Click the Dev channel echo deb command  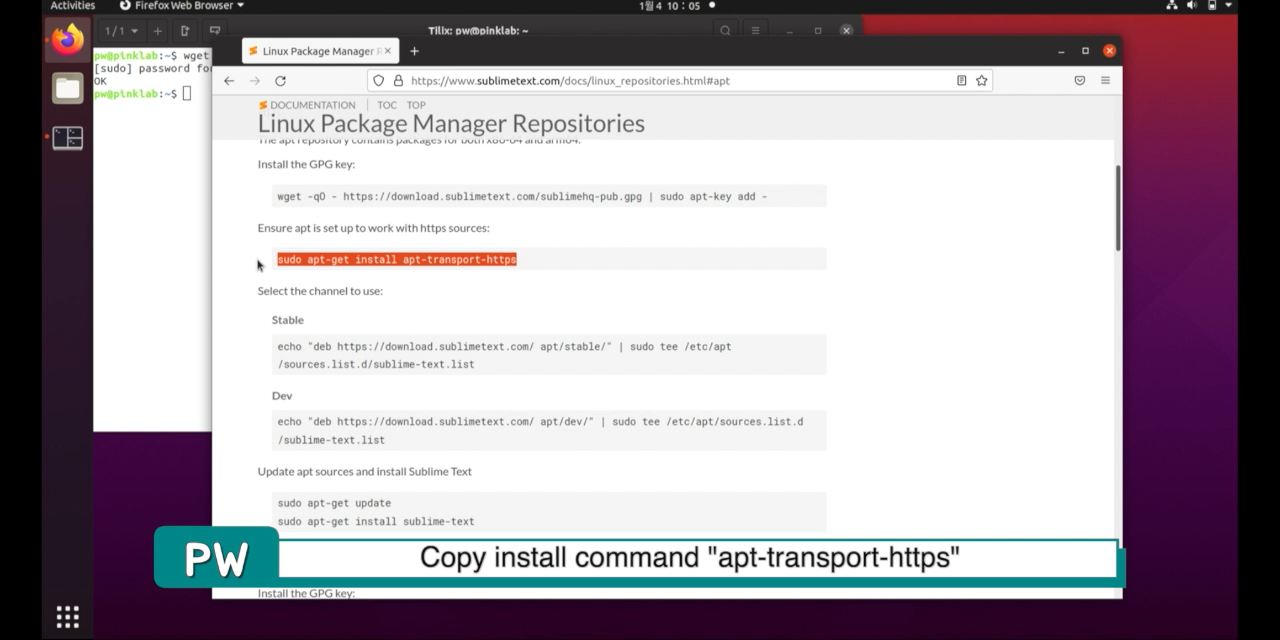pos(549,430)
